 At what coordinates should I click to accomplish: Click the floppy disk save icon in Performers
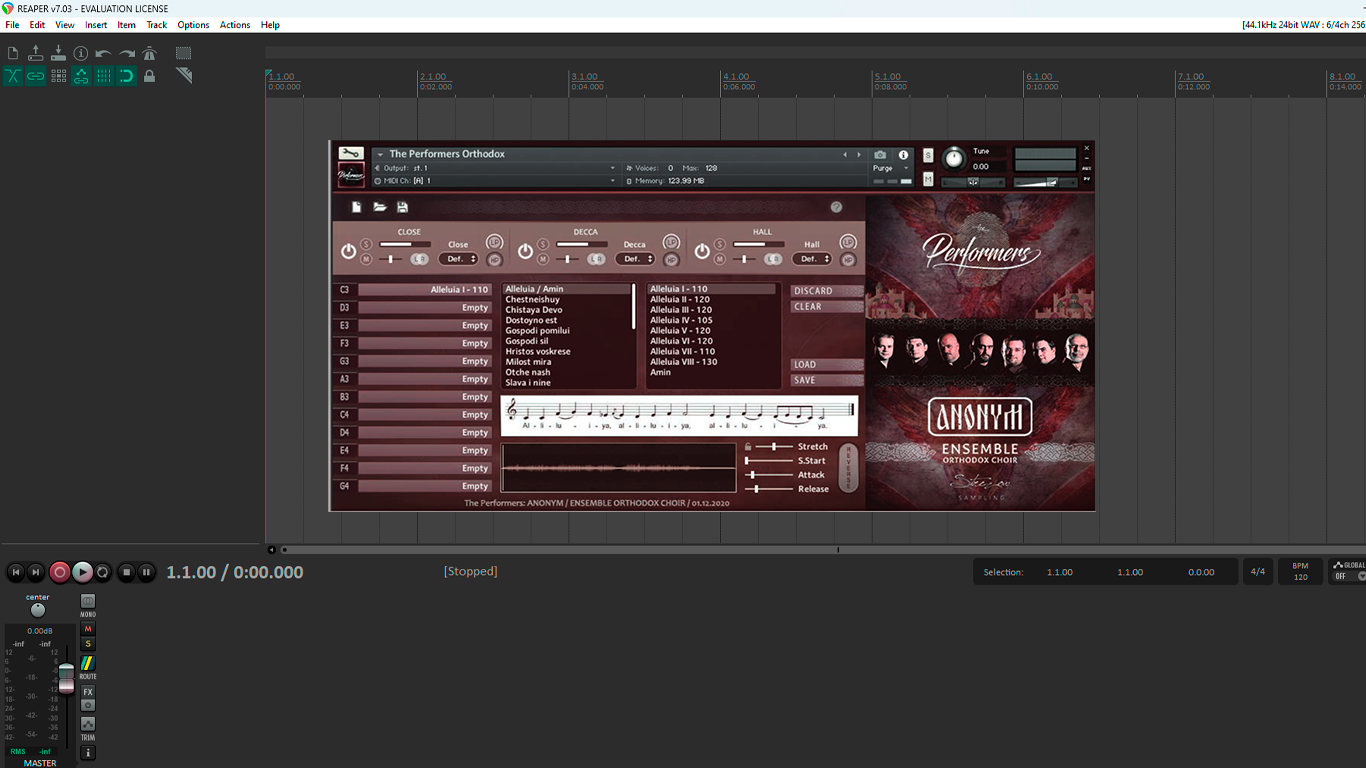(403, 207)
